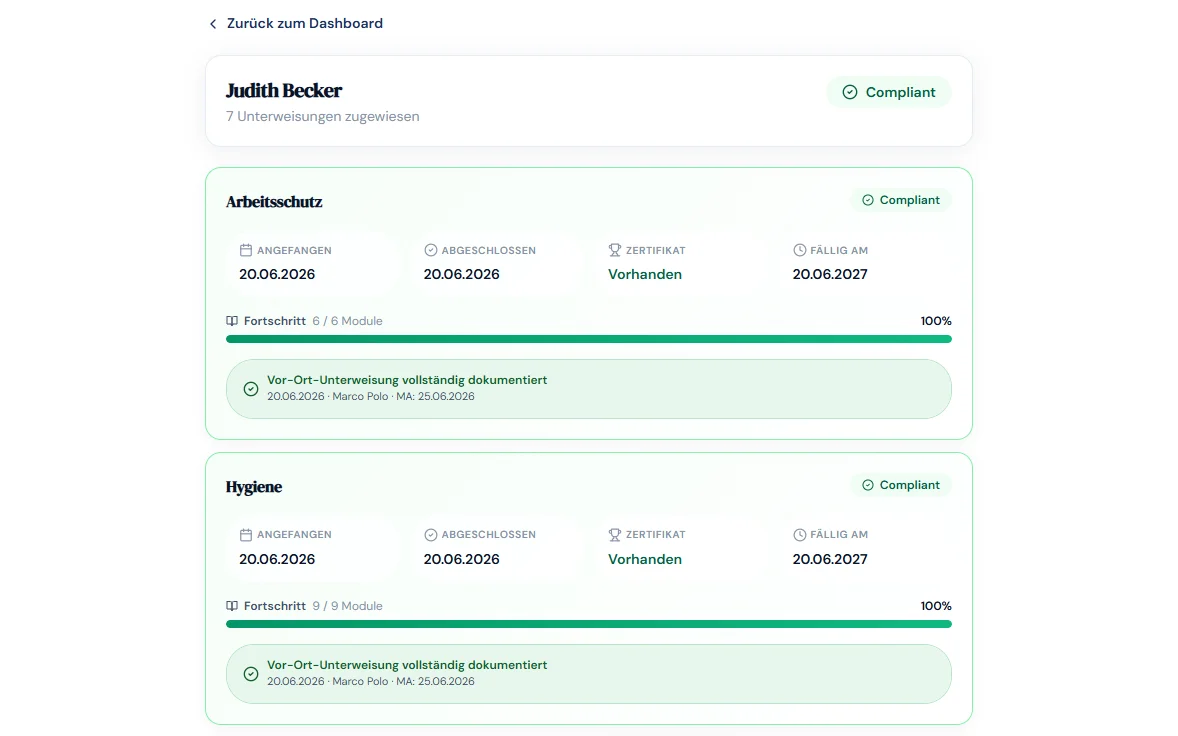This screenshot has width=1178, height=736.
Task: Click the calendar icon next to Angefangen in Hygiene
Action: point(246,535)
